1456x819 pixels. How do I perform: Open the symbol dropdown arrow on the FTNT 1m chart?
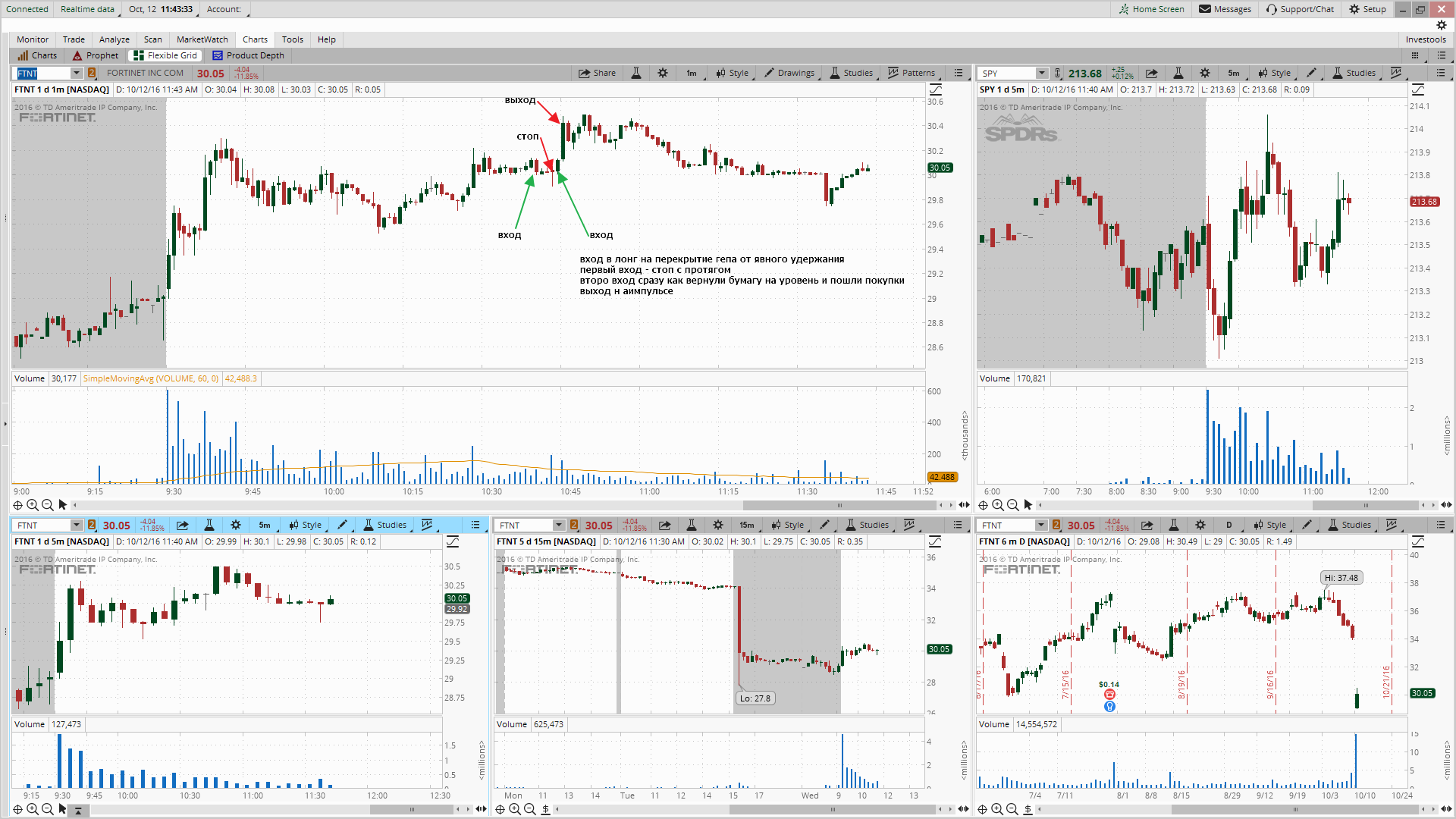(x=77, y=73)
